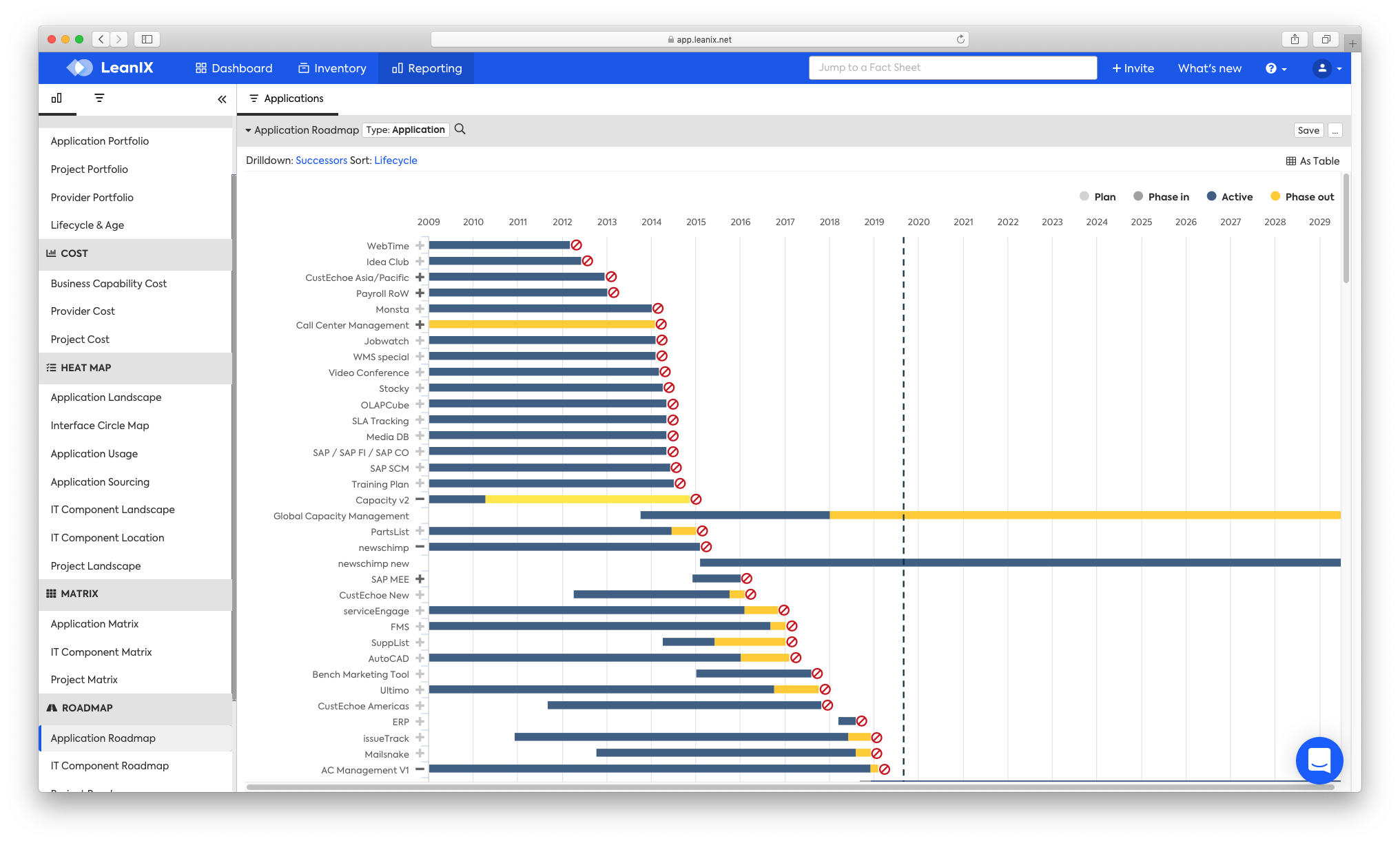The image size is (1400, 843).
Task: Expand successors of CustEchoe Asia/Pacific
Action: [420, 277]
